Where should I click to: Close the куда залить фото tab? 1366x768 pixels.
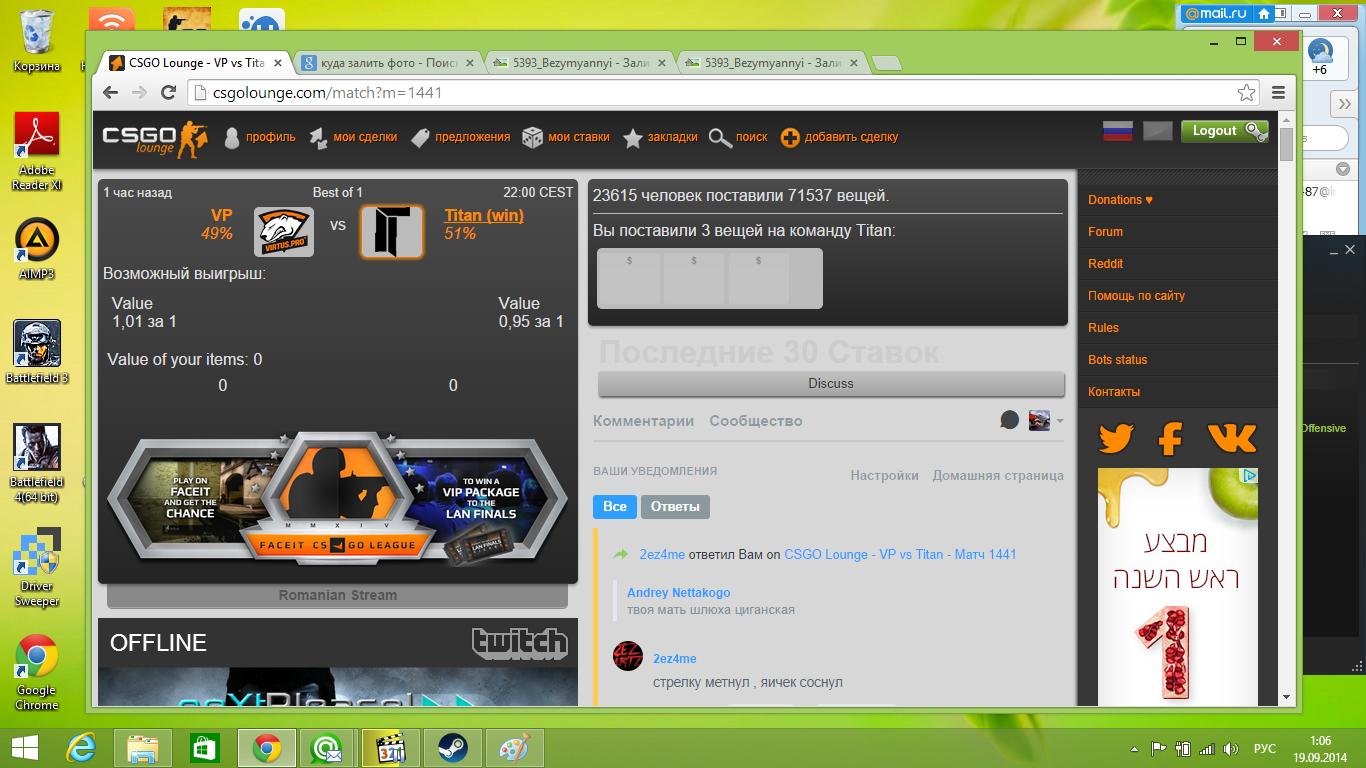(470, 63)
